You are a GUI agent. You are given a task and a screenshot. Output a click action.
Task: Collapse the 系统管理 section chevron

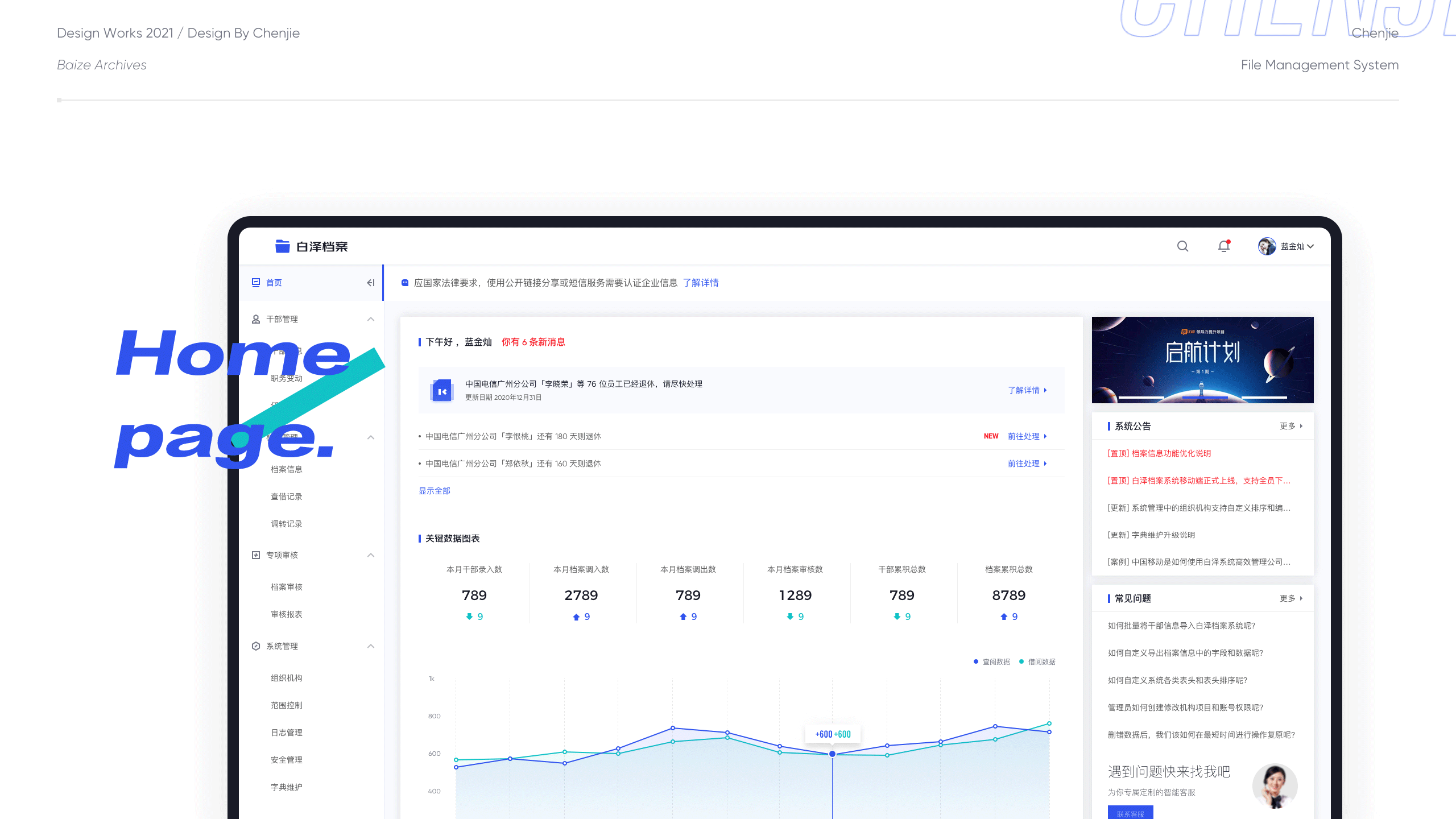pos(371,646)
